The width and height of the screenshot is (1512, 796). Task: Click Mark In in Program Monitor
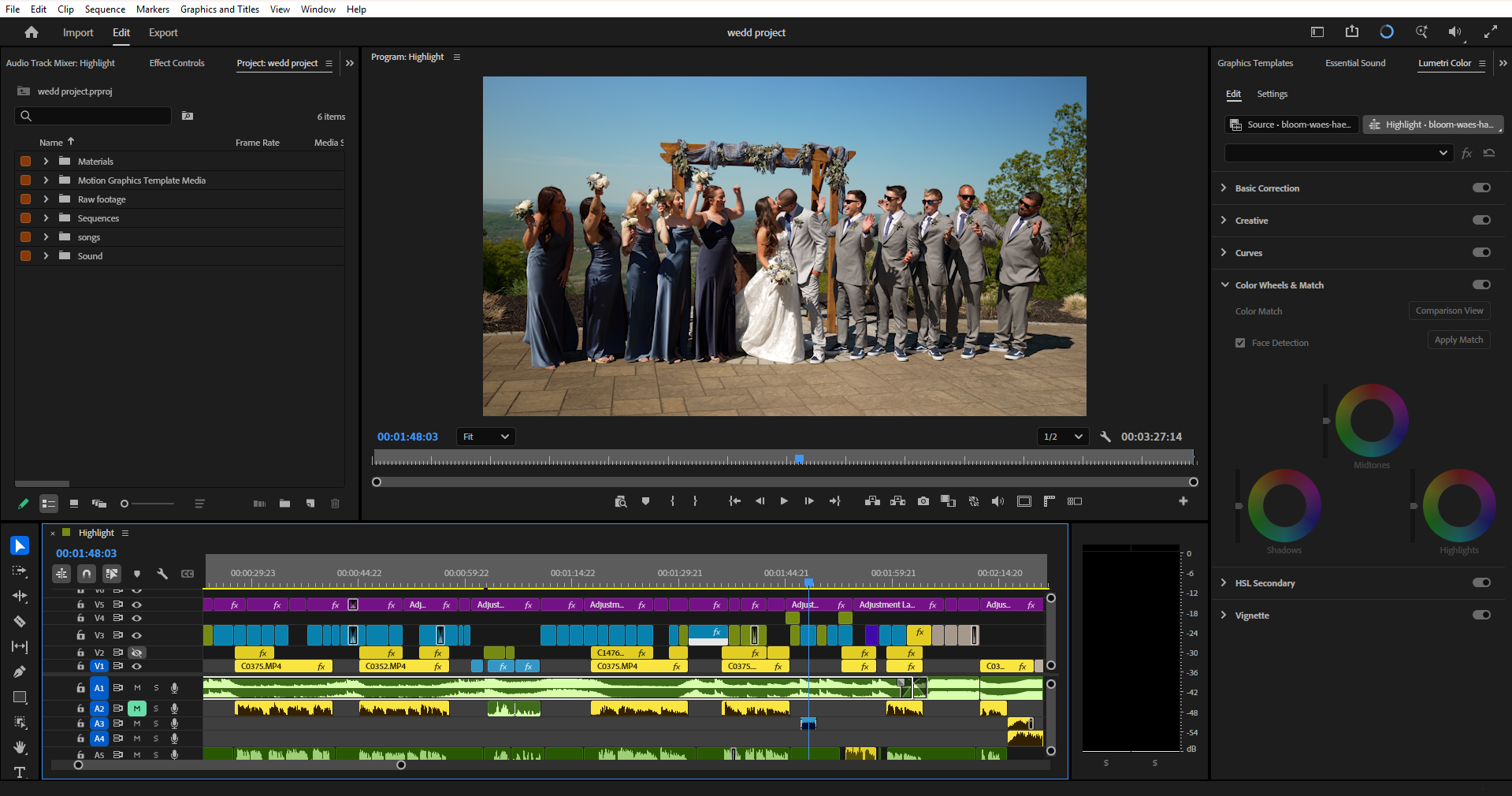pos(672,501)
